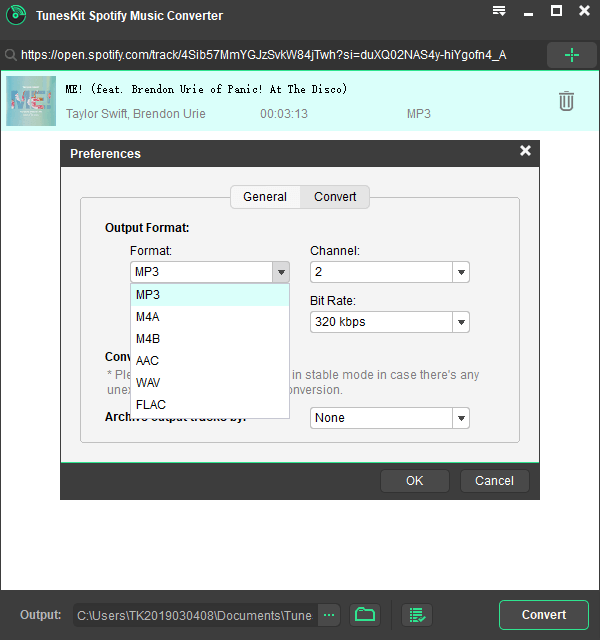Open output folder with folder icon
The height and width of the screenshot is (640, 600).
click(x=365, y=615)
